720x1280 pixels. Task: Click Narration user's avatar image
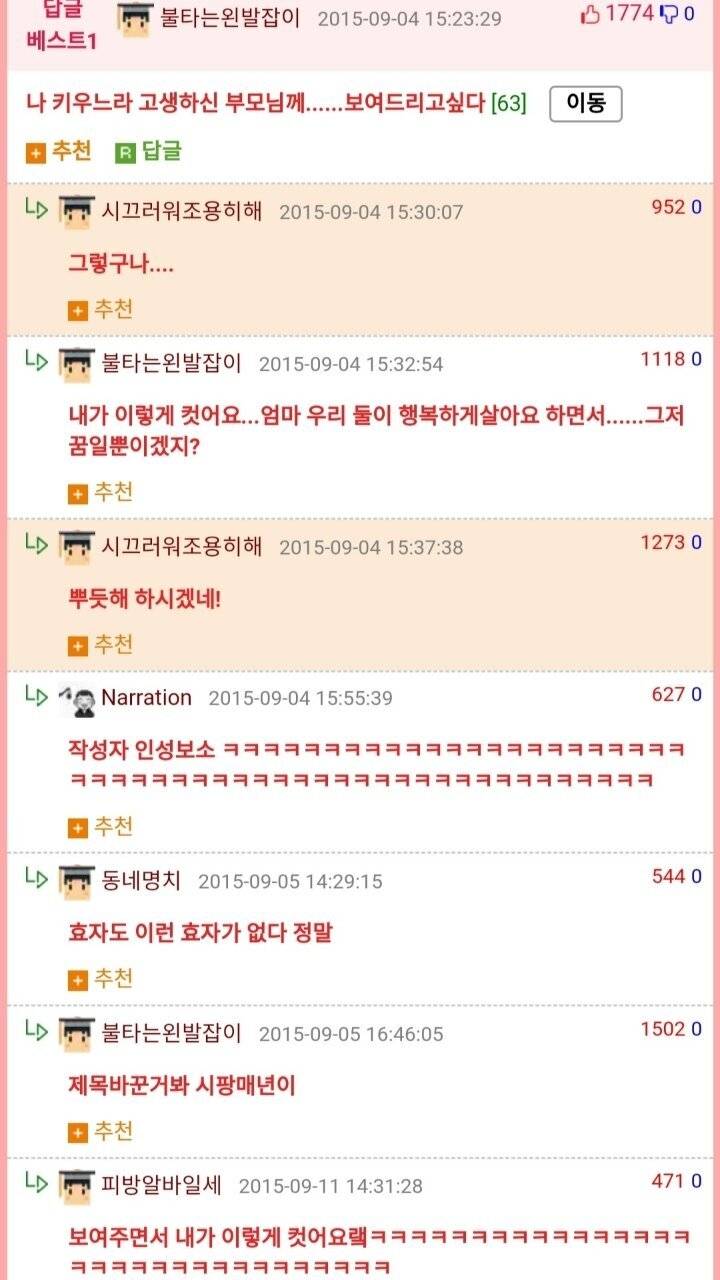coord(77,698)
